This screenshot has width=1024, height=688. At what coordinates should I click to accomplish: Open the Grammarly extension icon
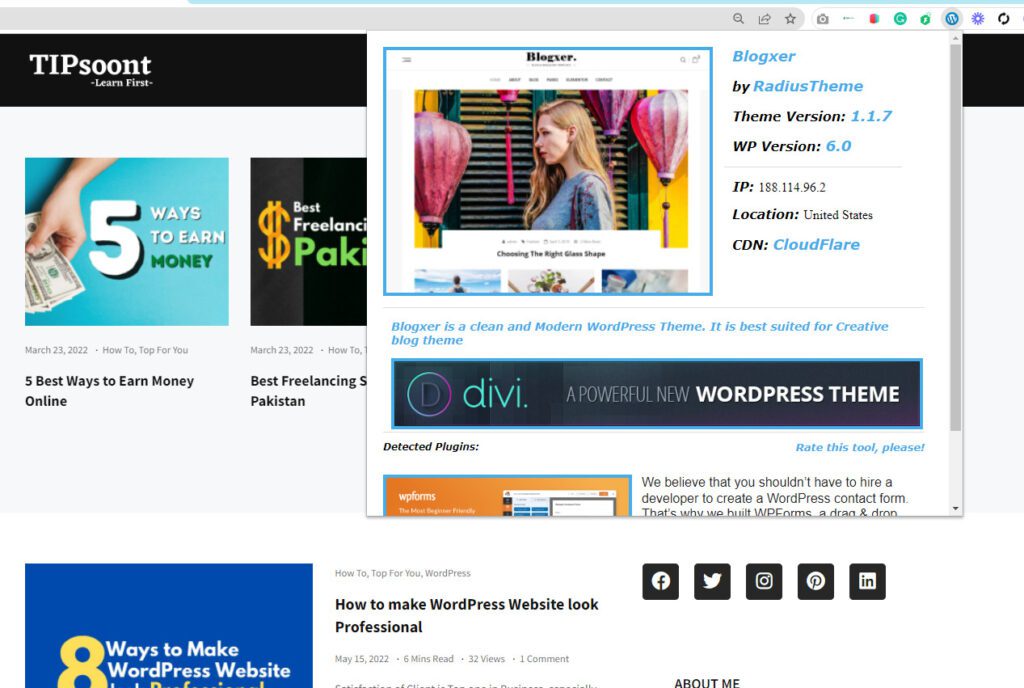pyautogui.click(x=900, y=19)
